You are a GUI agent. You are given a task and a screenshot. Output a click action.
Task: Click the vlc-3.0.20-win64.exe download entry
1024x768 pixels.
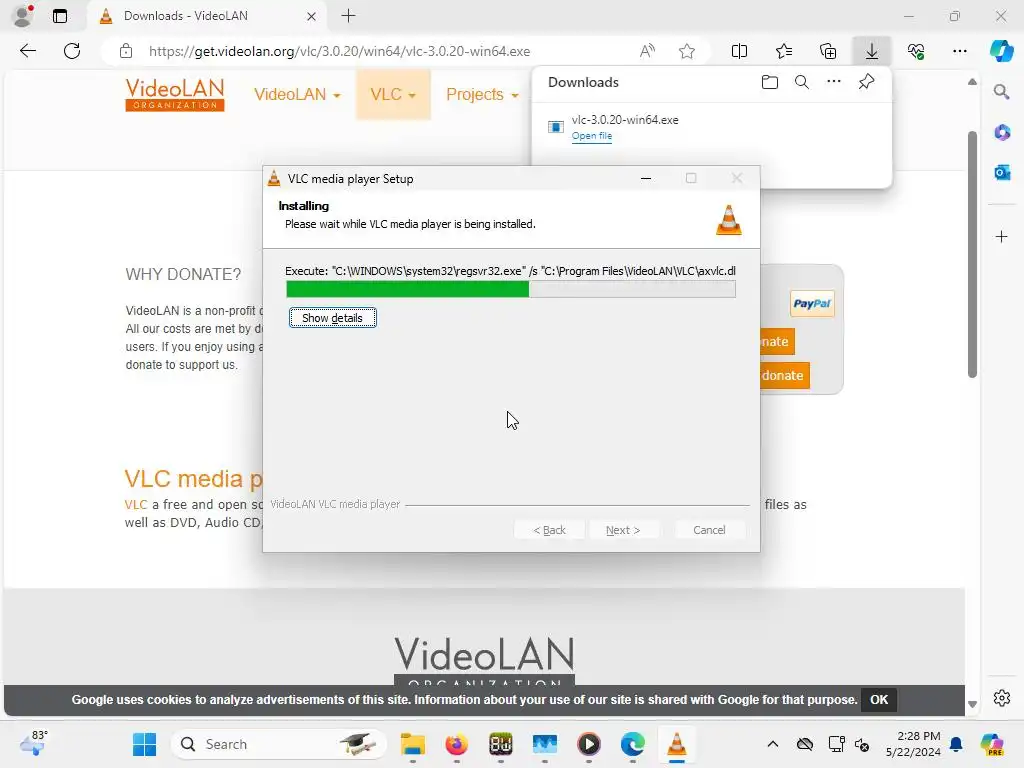click(711, 127)
